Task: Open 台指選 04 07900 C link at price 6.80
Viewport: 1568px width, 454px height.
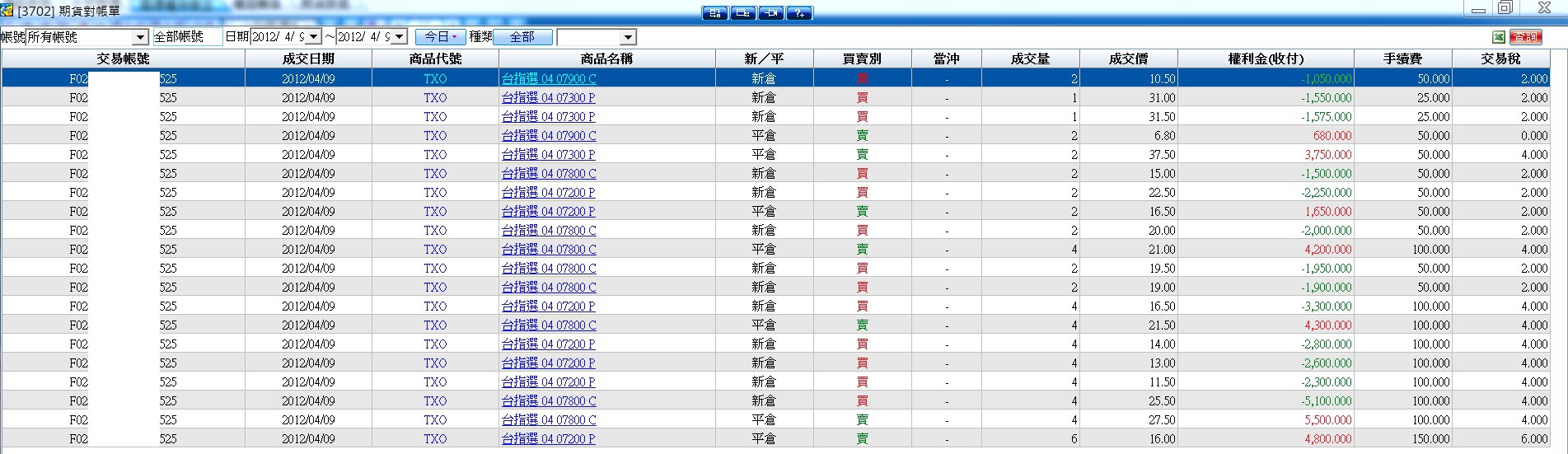Action: pos(549,135)
